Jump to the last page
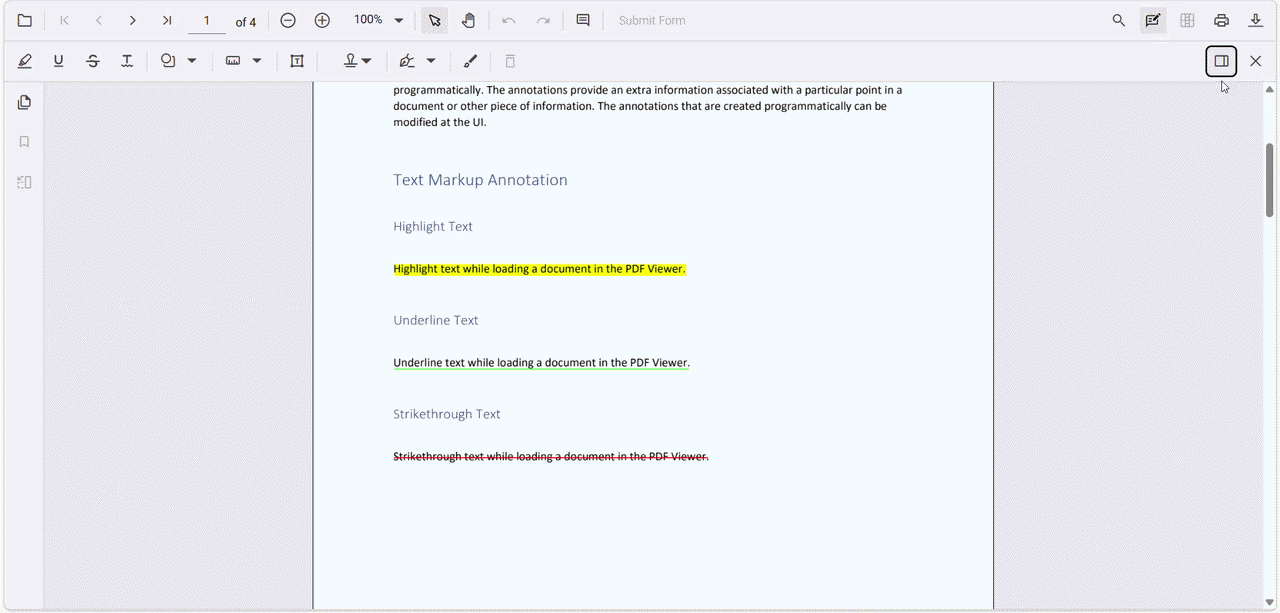The height and width of the screenshot is (613, 1280). [167, 20]
